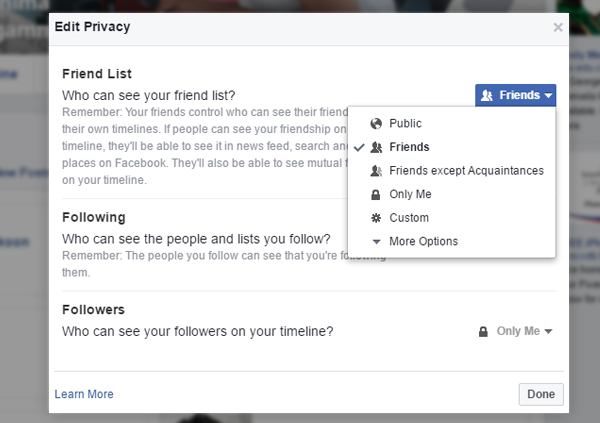Click the people icon on blue Friends button

[x=487, y=95]
